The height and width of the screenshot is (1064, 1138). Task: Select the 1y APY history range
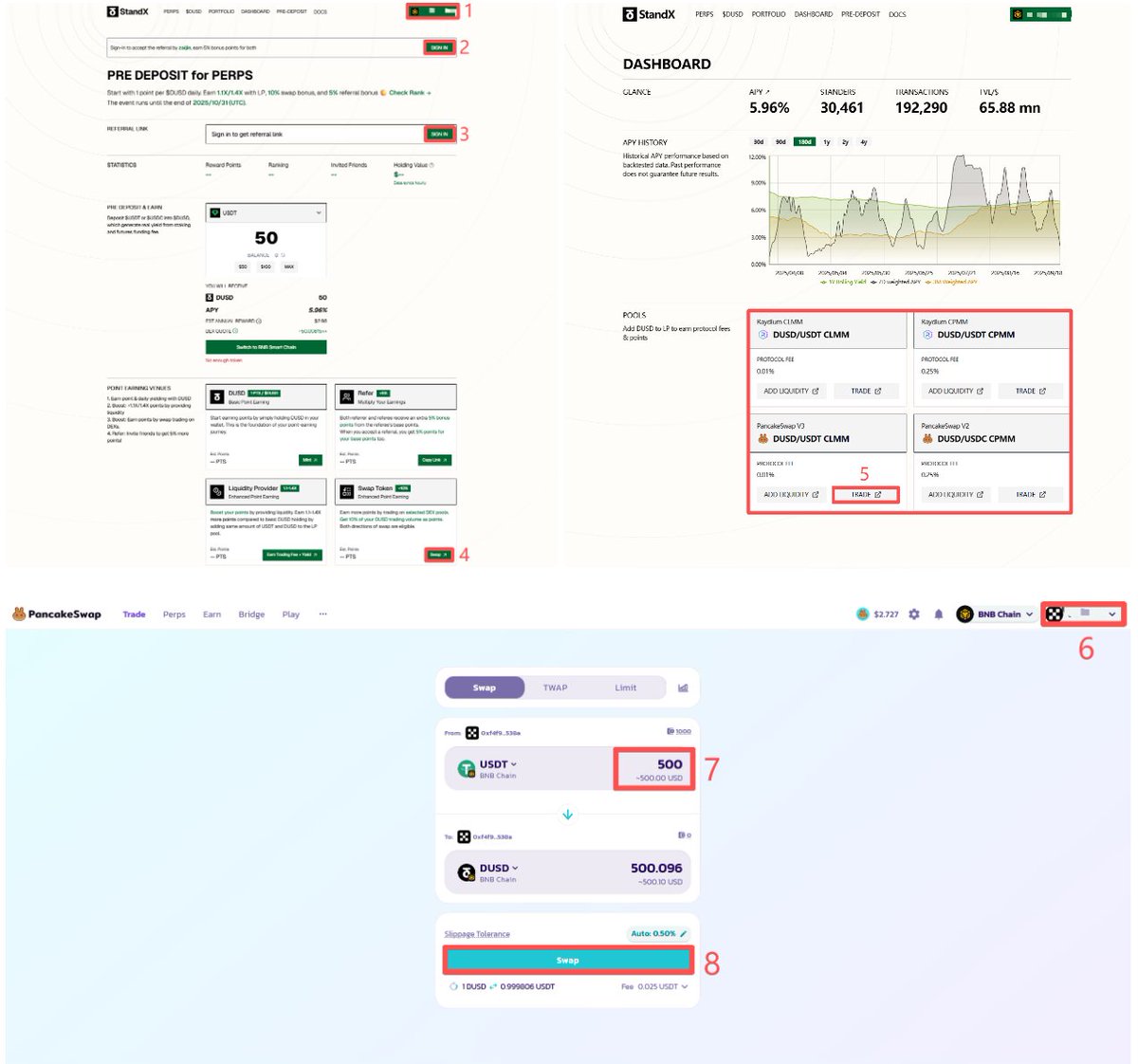pos(827,142)
